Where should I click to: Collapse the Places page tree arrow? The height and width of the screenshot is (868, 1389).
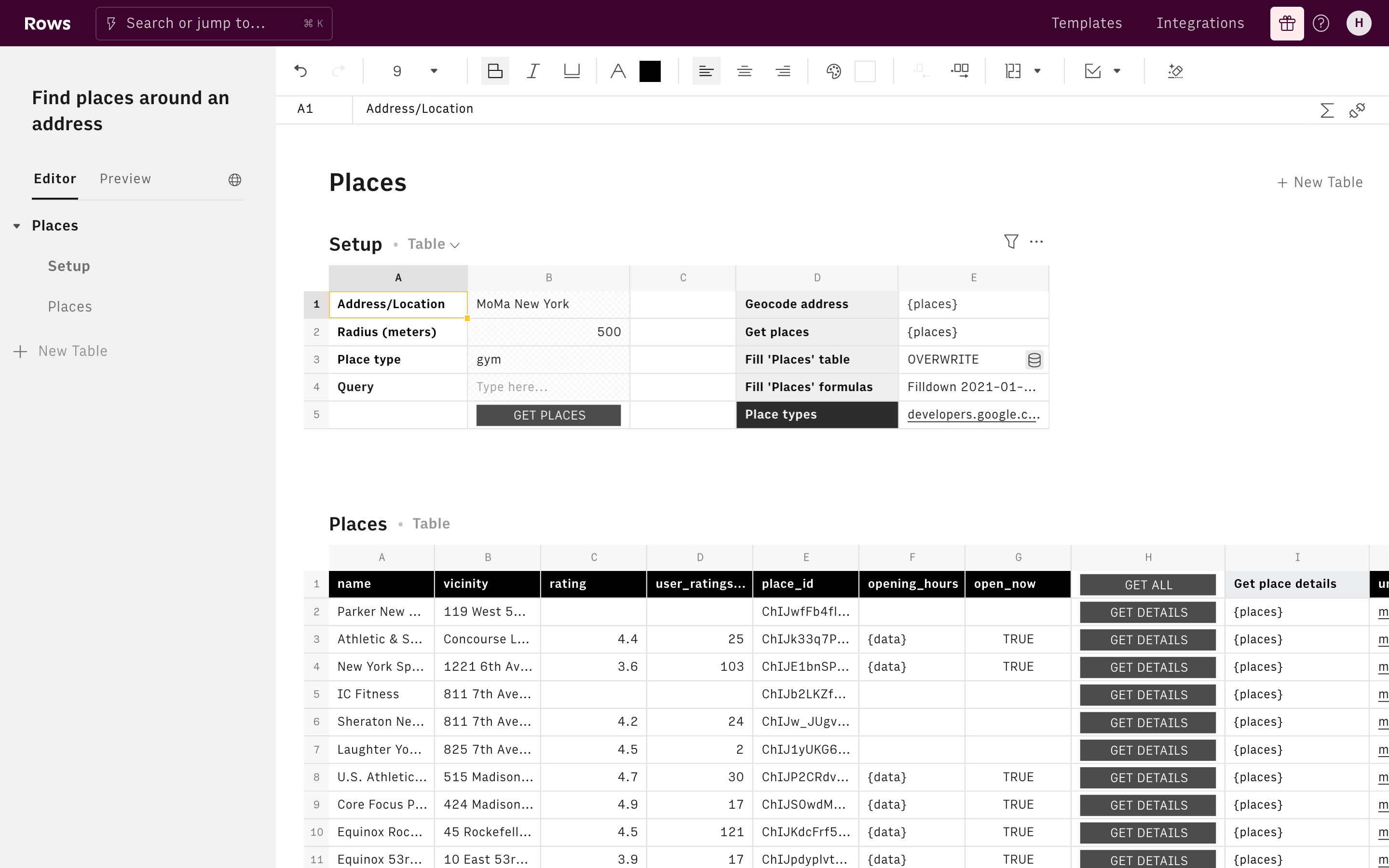(17, 226)
